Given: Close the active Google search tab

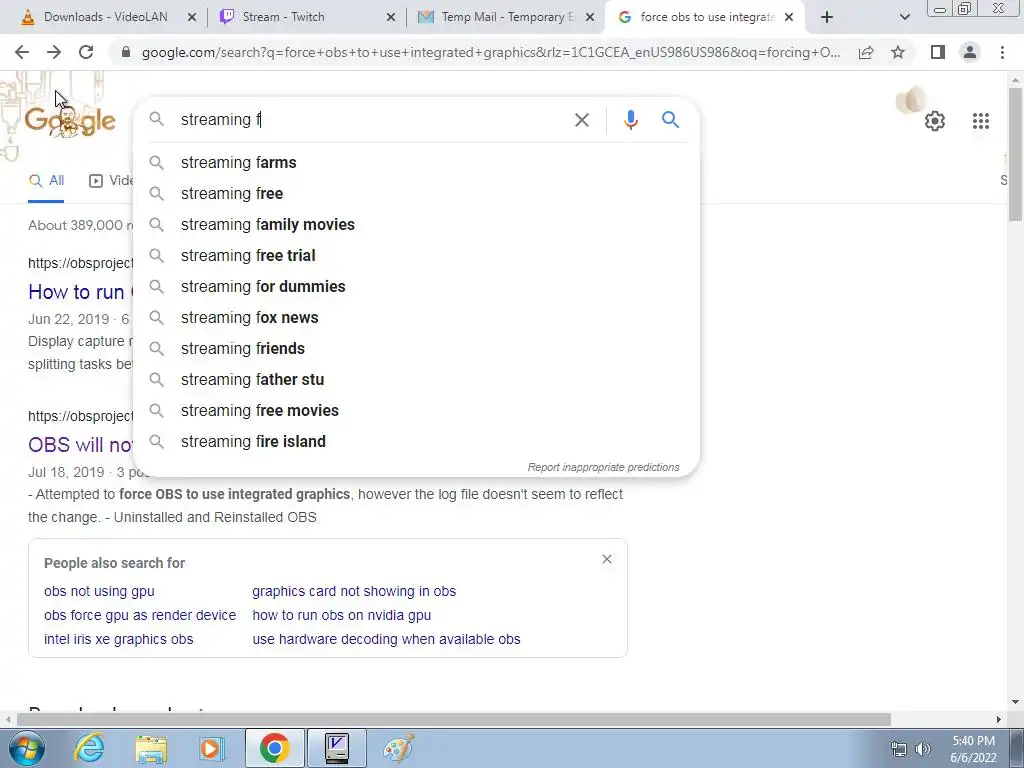Looking at the screenshot, I should click(789, 18).
